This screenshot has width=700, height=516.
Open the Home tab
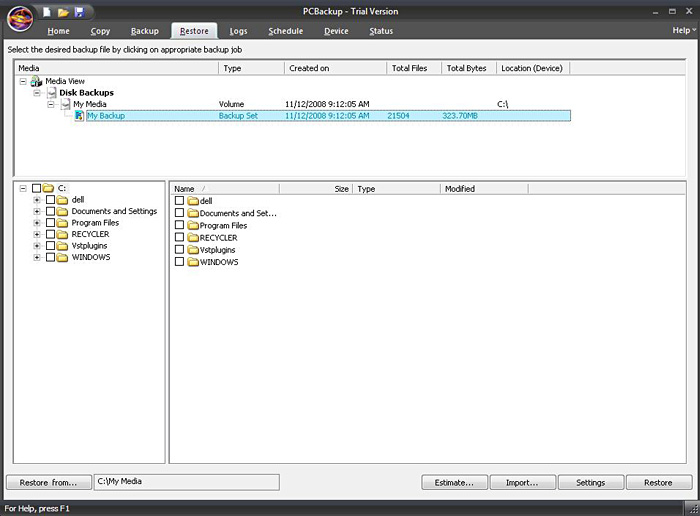[58, 31]
